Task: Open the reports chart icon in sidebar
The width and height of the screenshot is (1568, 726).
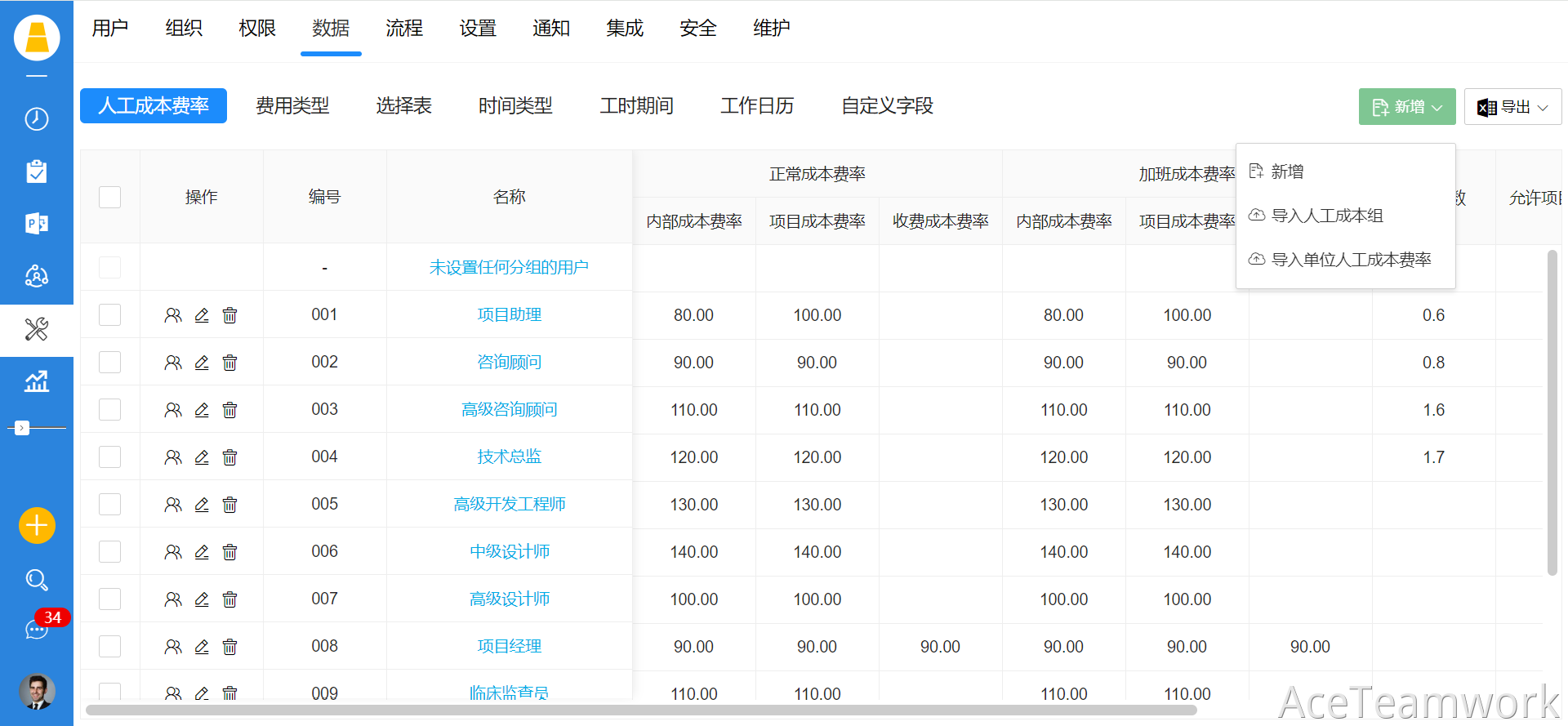Action: (x=37, y=381)
